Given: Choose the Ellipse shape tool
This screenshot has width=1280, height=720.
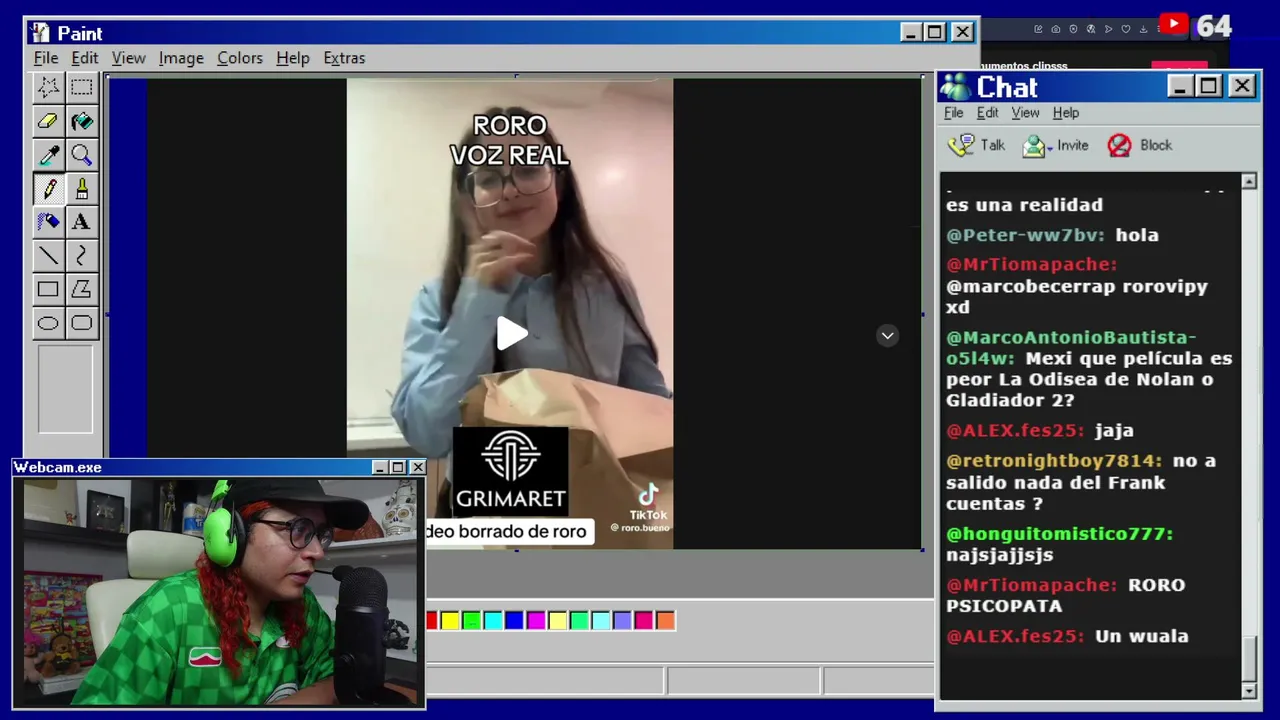Looking at the screenshot, I should coord(47,323).
